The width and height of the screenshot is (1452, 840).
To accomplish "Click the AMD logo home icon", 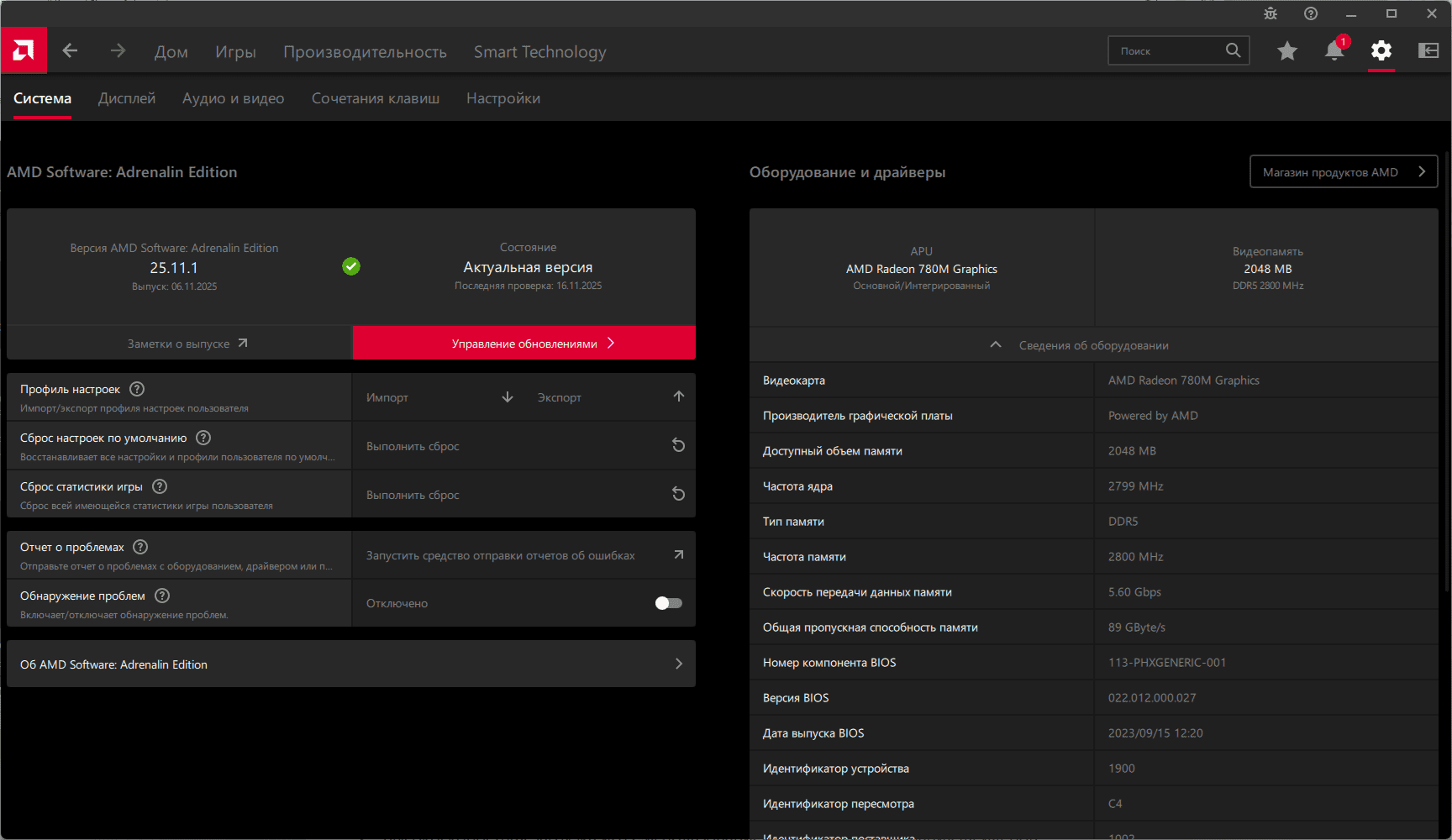I will 24,50.
